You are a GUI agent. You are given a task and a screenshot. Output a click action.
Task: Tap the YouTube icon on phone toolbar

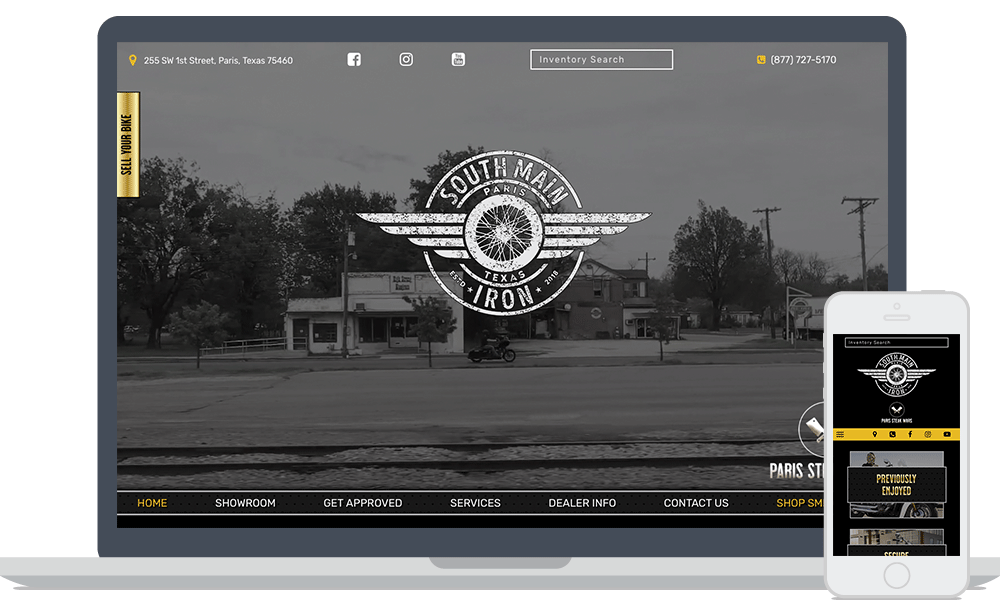point(947,434)
